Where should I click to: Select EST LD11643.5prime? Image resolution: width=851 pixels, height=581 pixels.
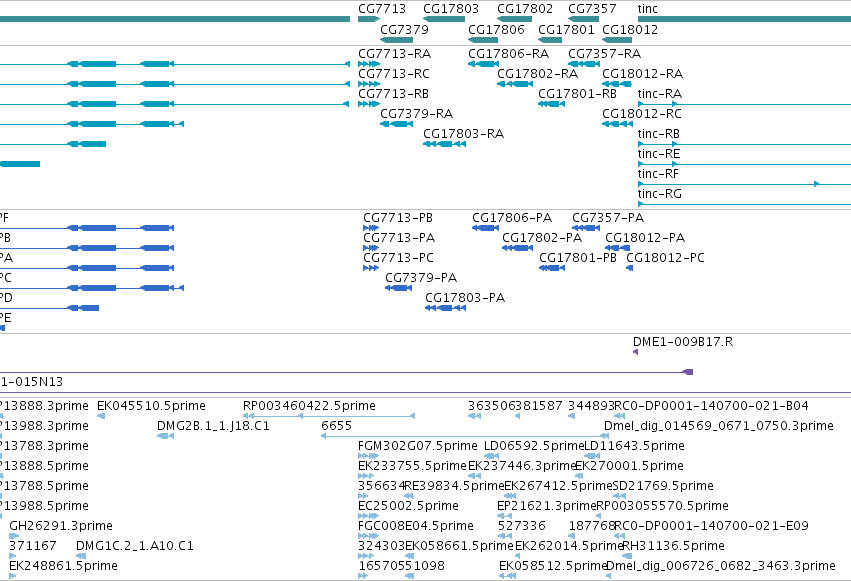tap(592, 456)
